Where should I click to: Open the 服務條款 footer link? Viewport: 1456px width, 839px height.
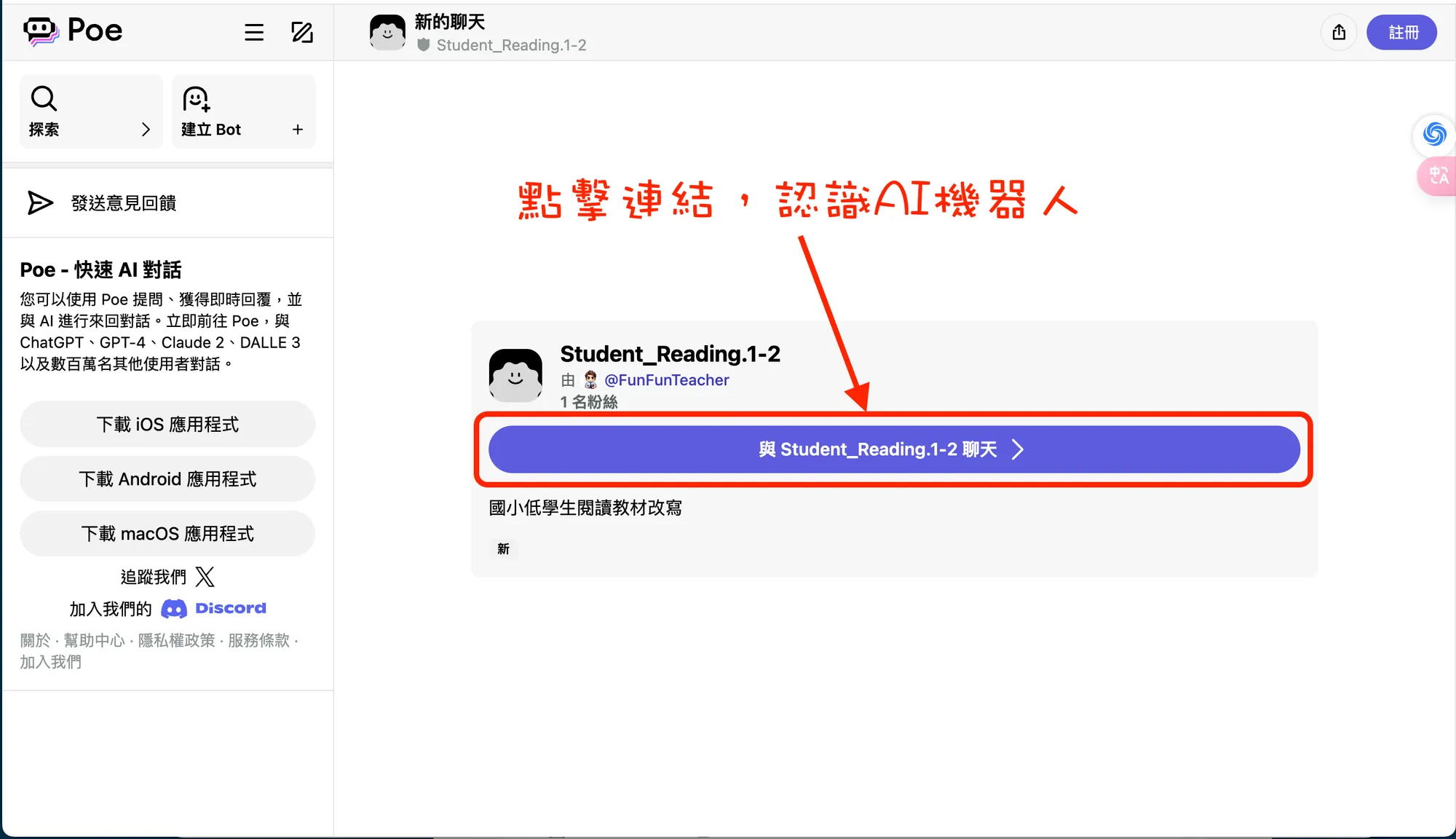[258, 640]
